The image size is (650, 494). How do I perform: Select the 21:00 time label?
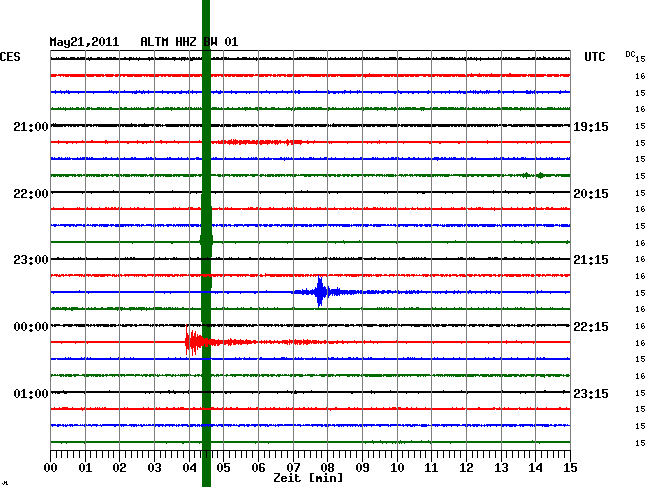(x=31, y=126)
